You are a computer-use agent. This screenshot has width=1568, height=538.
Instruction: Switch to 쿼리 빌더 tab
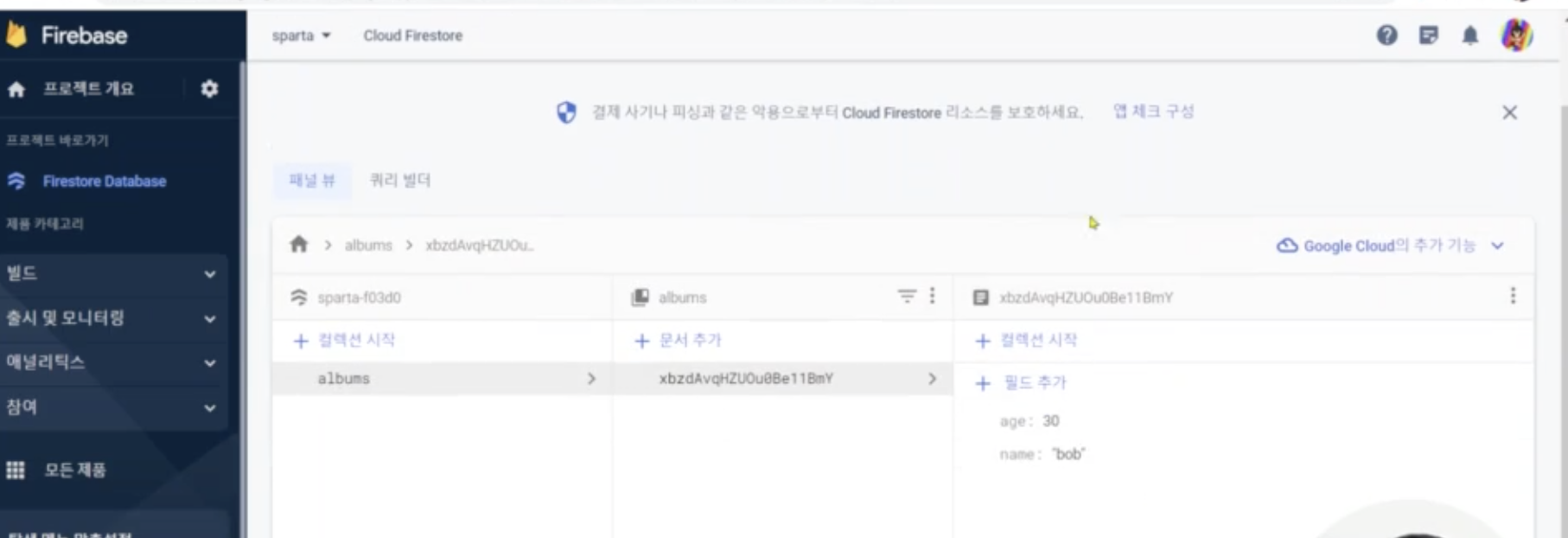coord(400,180)
